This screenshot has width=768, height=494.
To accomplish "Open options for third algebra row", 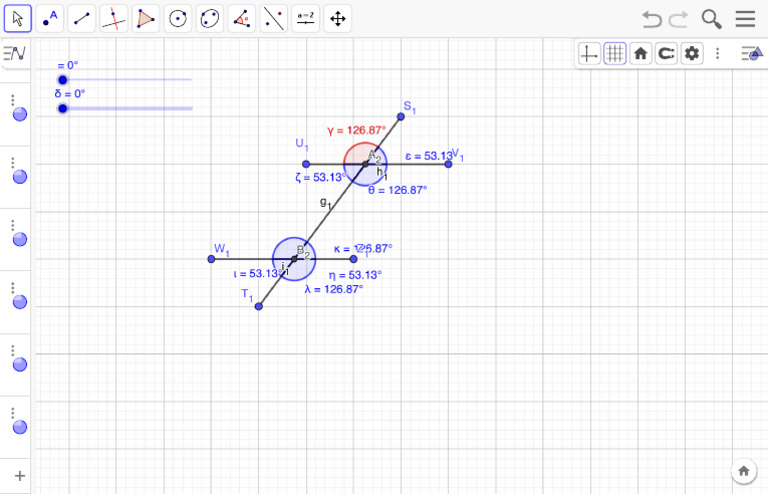I will 13,225.
